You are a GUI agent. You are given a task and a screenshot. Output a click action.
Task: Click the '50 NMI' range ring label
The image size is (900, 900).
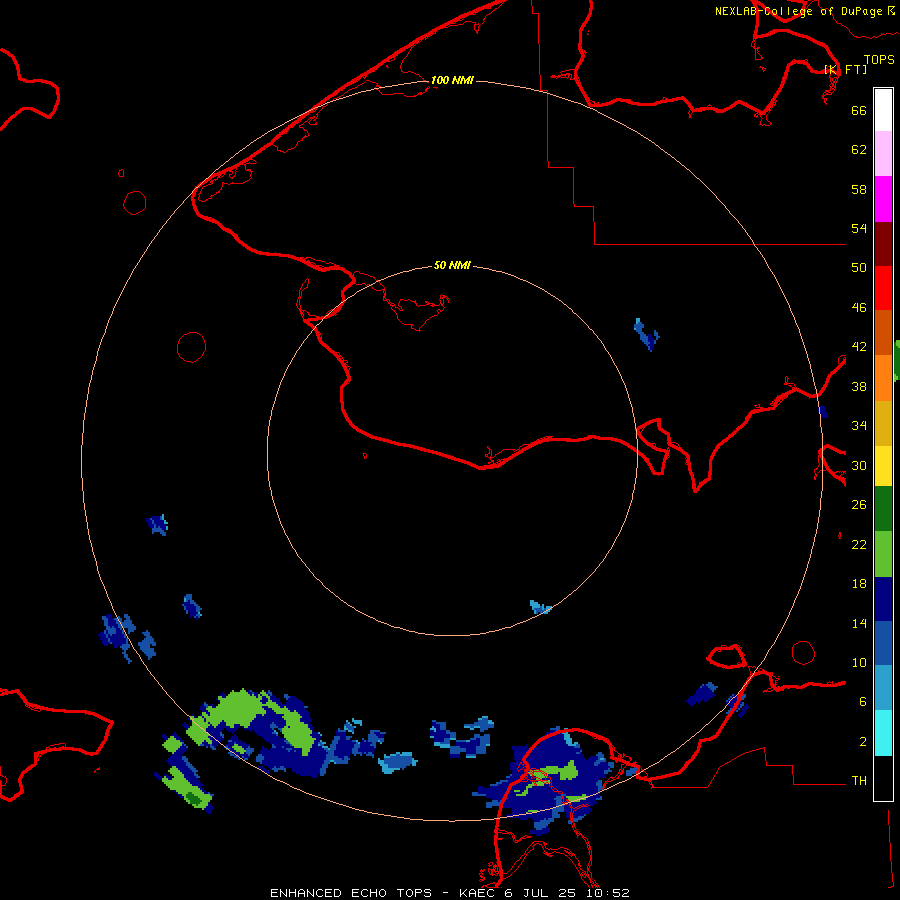(452, 265)
